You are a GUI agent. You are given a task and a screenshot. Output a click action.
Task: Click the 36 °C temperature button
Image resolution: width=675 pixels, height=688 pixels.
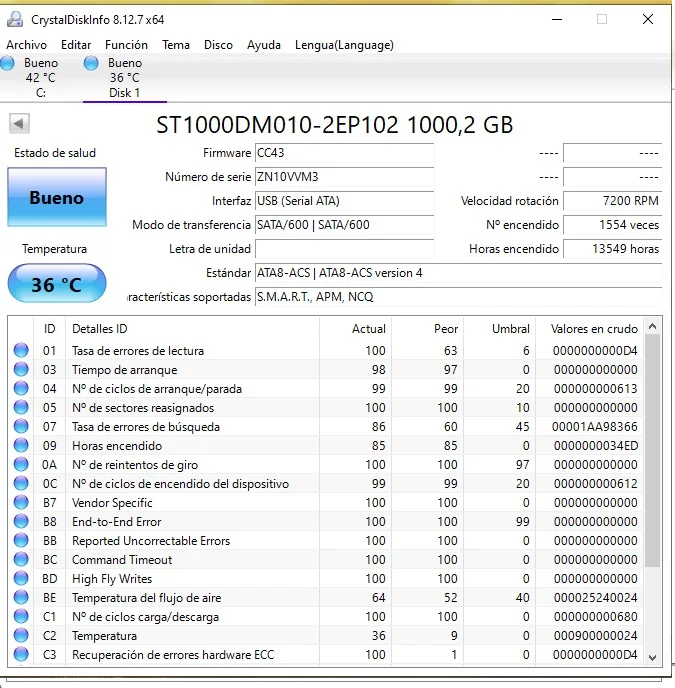click(x=57, y=283)
